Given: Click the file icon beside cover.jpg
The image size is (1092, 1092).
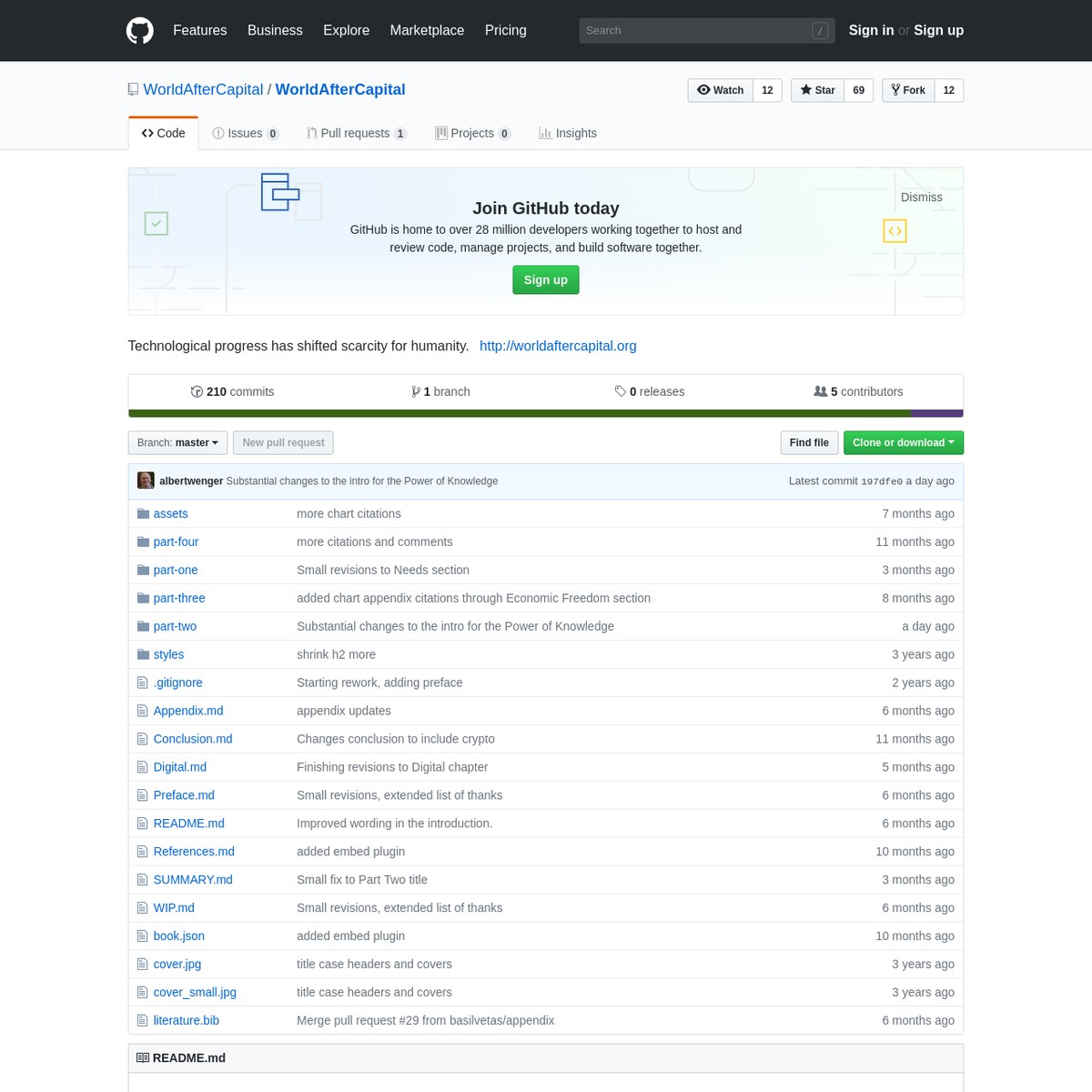Looking at the screenshot, I should pos(142,965).
